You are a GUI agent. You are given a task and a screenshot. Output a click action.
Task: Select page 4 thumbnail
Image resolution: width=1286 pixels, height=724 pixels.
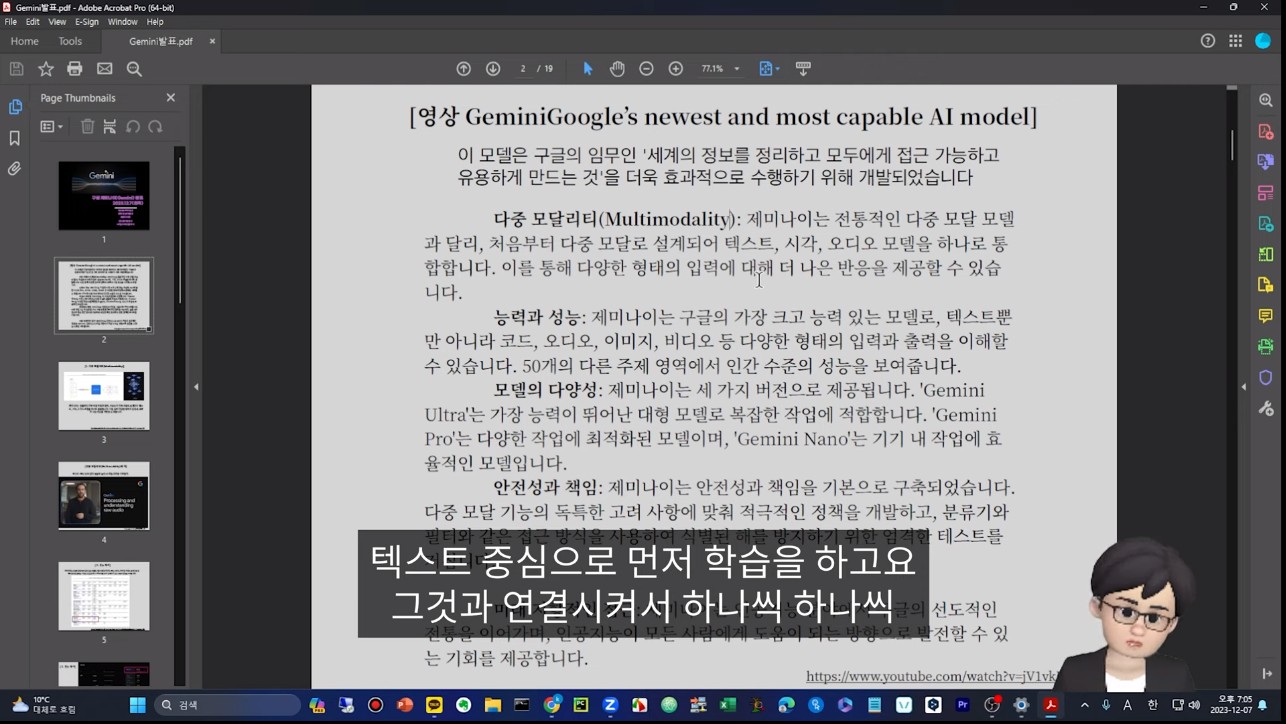pyautogui.click(x=104, y=496)
